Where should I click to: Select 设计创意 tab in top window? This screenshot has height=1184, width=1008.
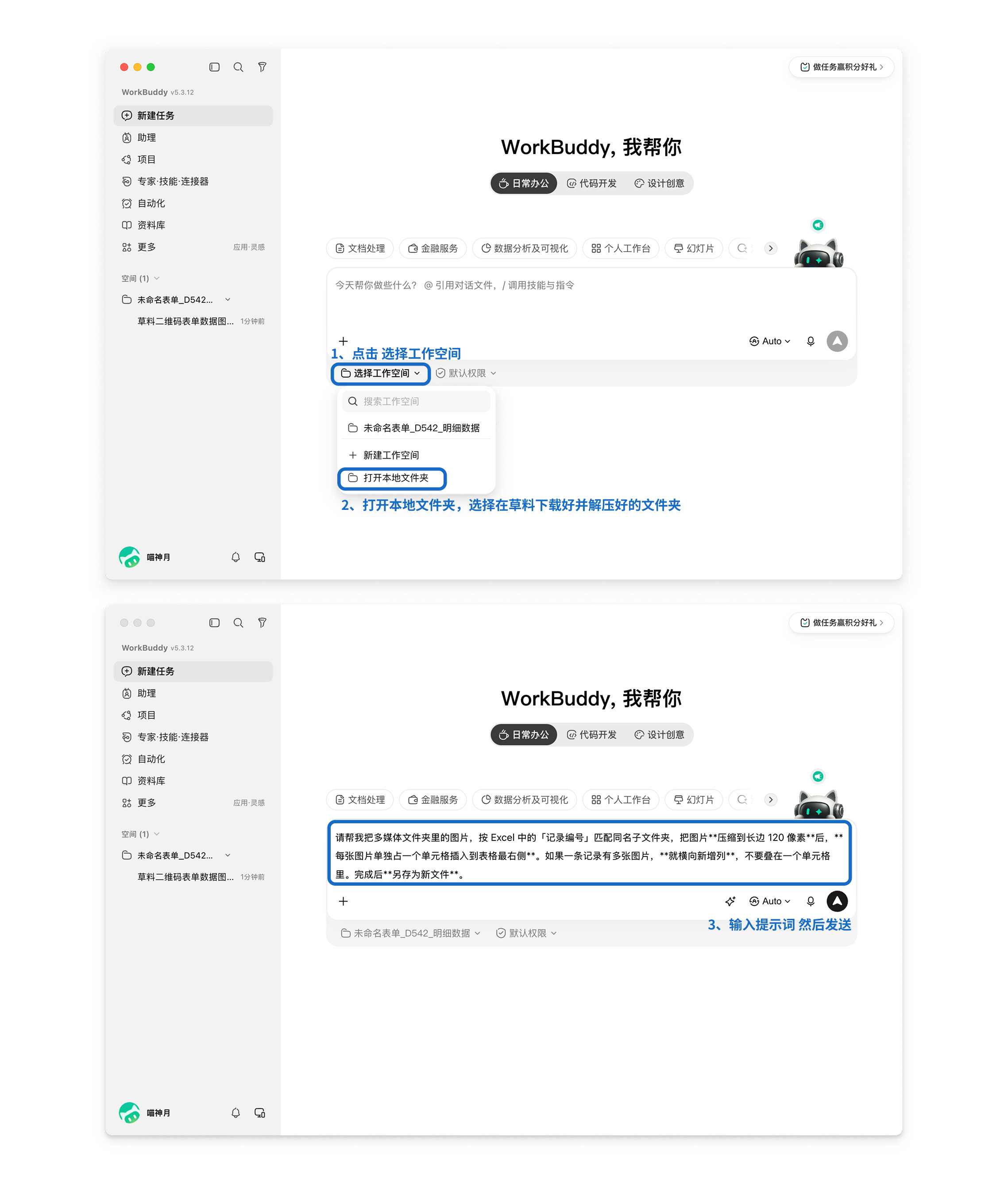coord(660,183)
